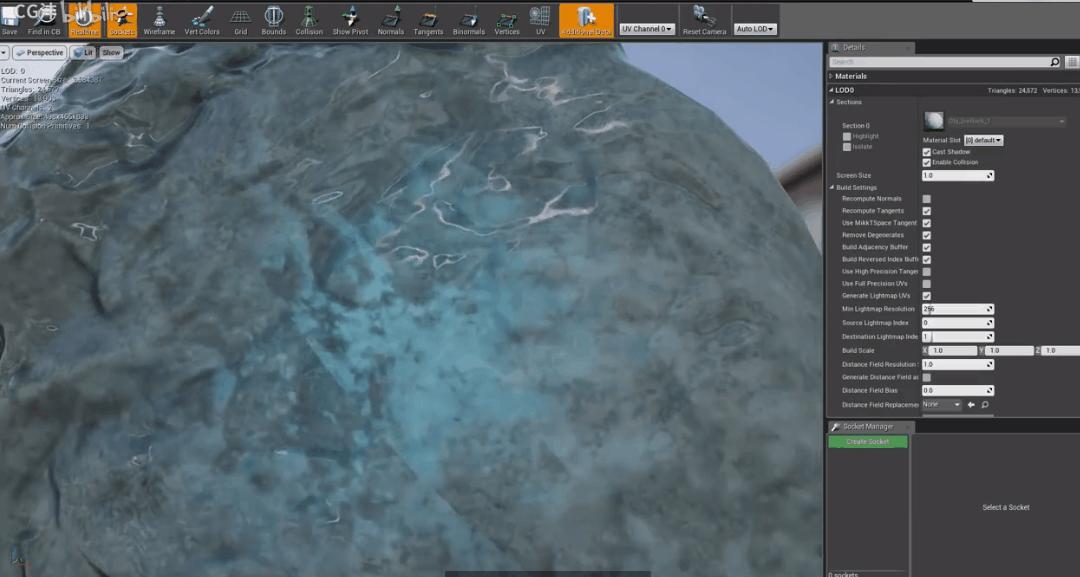This screenshot has width=1080, height=577.
Task: Show mesh Vertices
Action: [x=506, y=20]
